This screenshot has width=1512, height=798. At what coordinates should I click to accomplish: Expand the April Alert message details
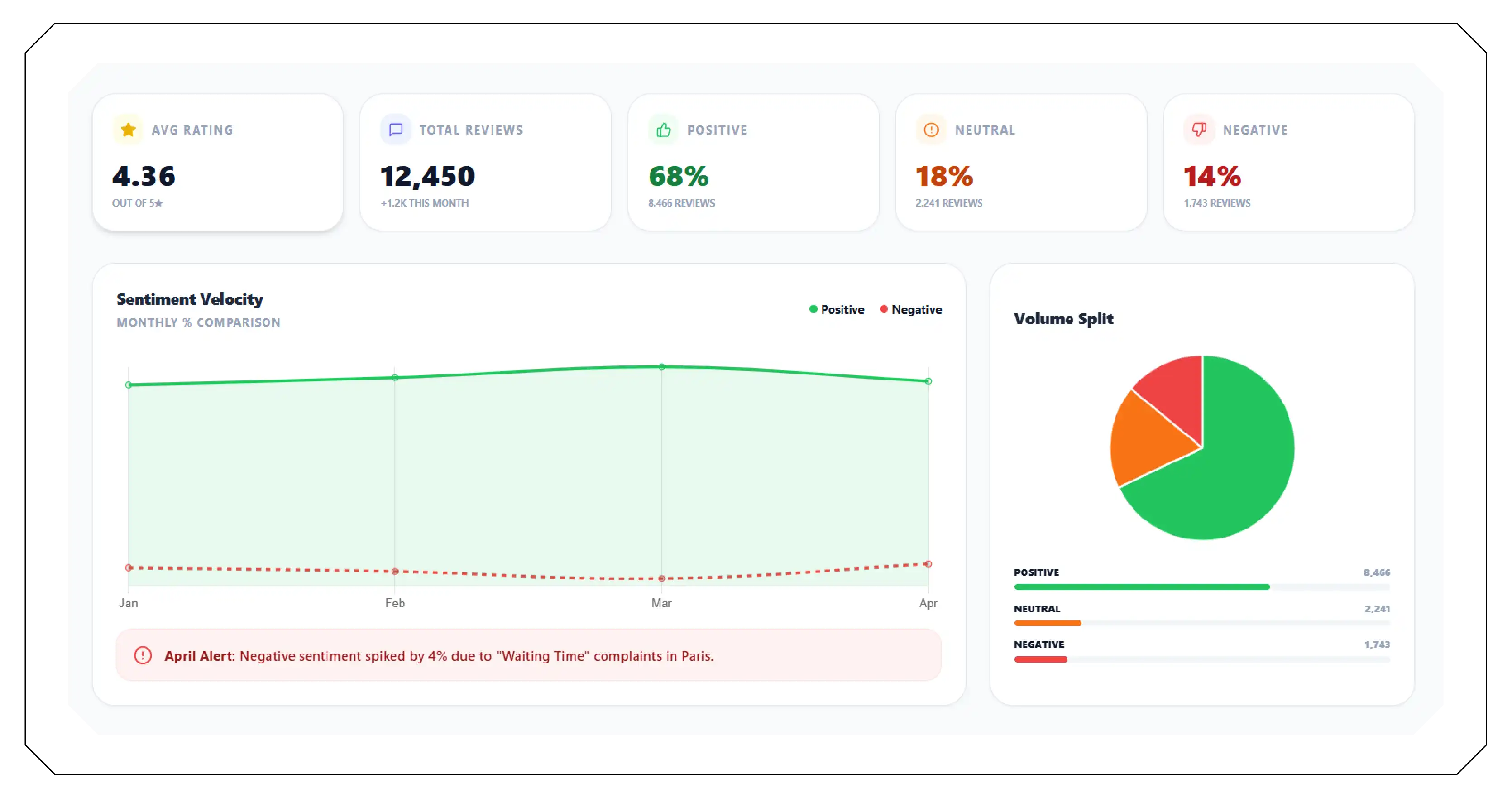[x=440, y=656]
